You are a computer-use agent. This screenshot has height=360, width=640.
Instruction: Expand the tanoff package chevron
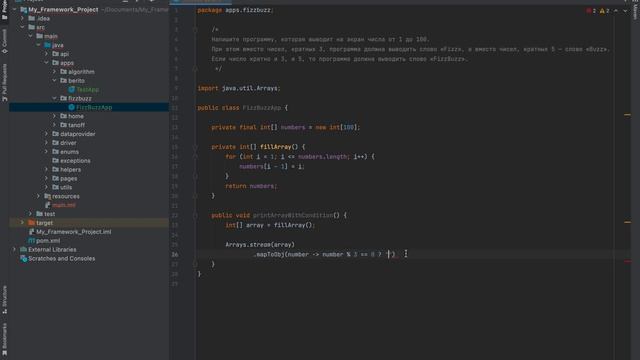pos(54,125)
